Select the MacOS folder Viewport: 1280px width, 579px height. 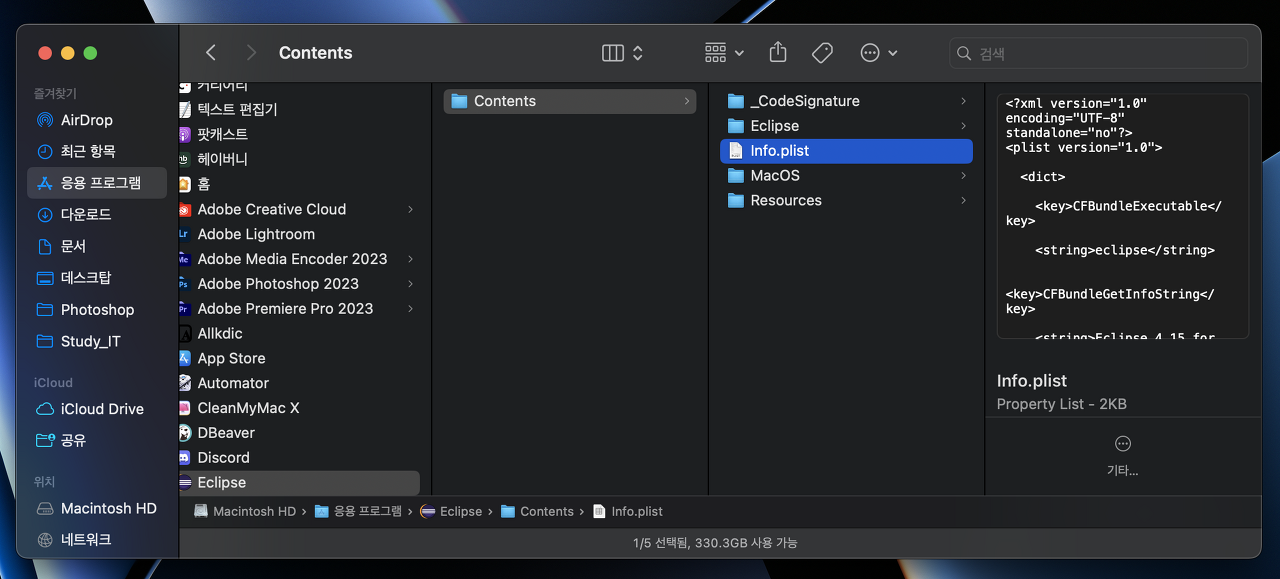click(846, 175)
